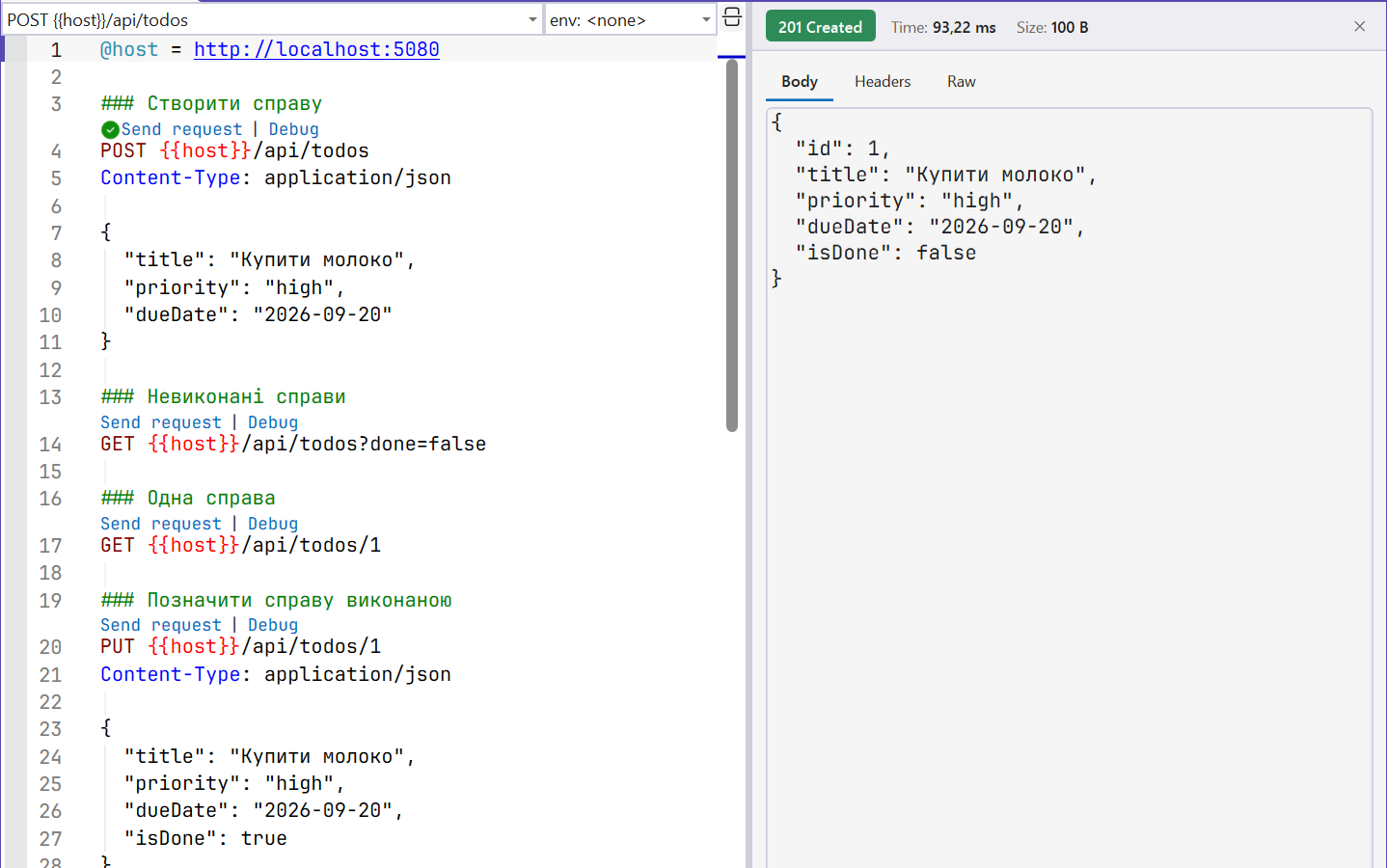This screenshot has width=1387, height=868.
Task: Debug the PUT /api/todos/1 request
Action: tap(273, 625)
